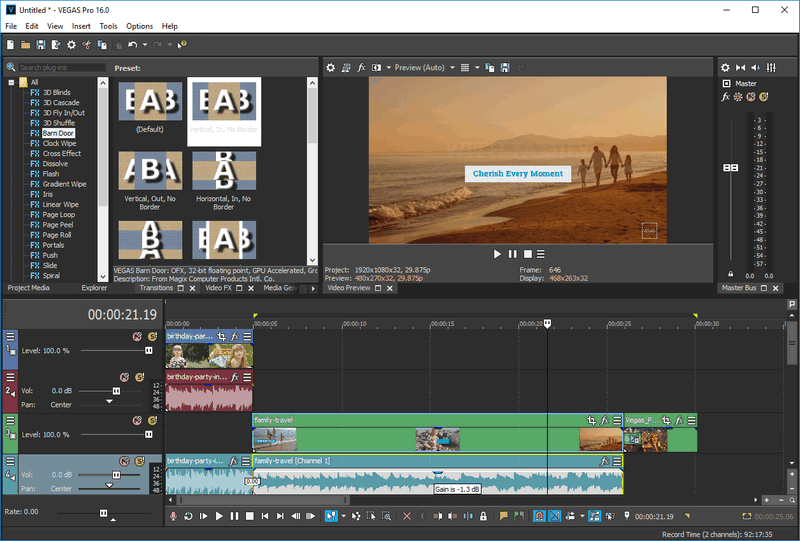Open Master FX button under Master label
This screenshot has width=800, height=541.
(x=726, y=96)
